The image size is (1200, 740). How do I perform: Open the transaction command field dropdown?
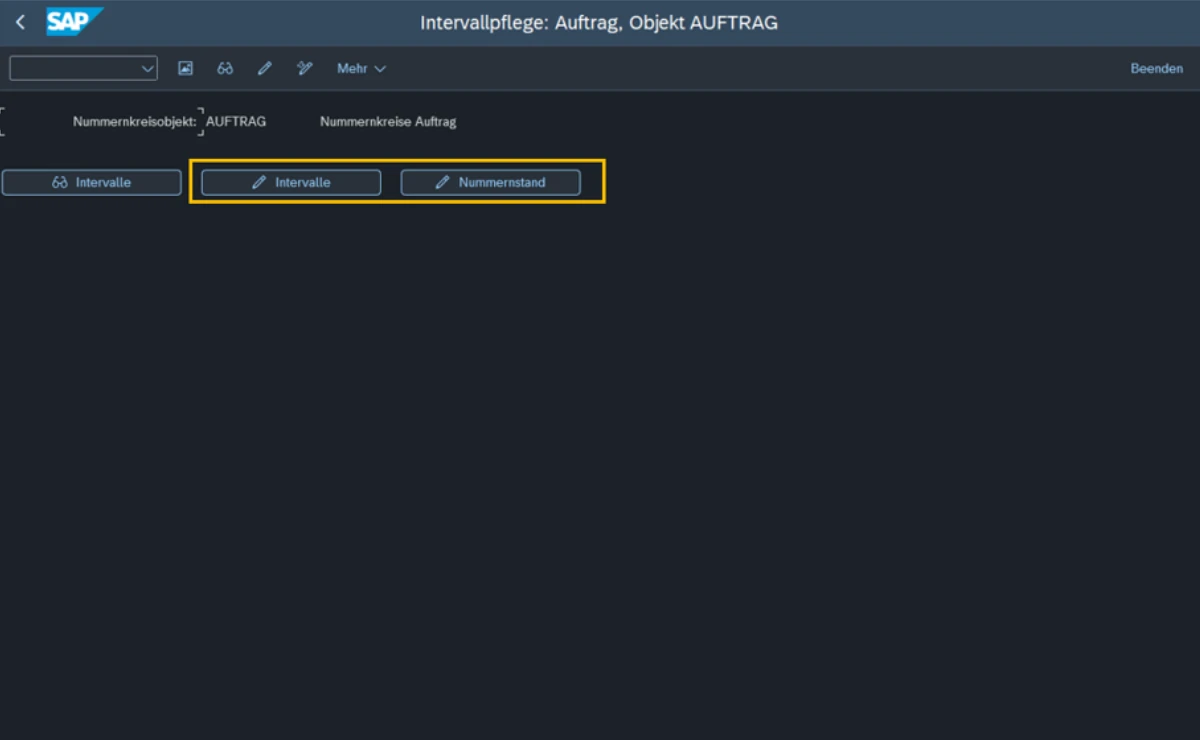pos(148,68)
